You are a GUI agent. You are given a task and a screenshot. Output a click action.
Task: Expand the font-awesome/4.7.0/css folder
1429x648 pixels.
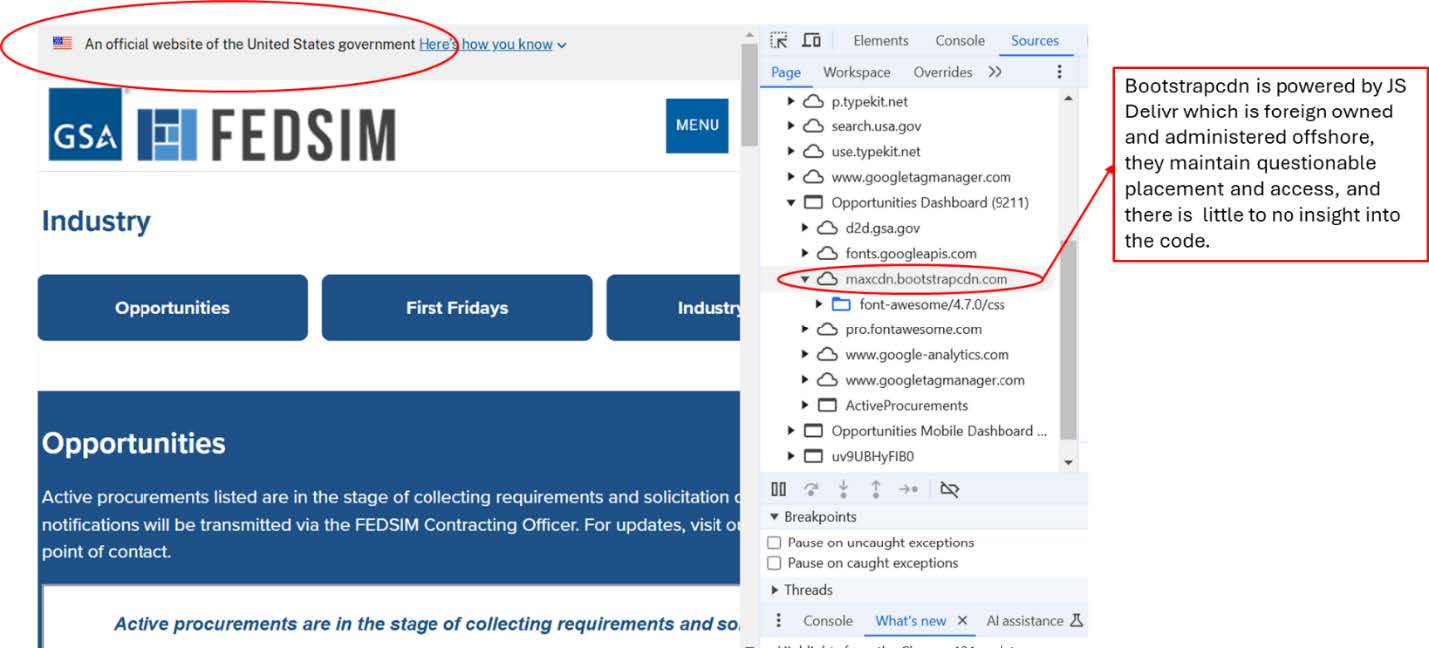coord(818,304)
